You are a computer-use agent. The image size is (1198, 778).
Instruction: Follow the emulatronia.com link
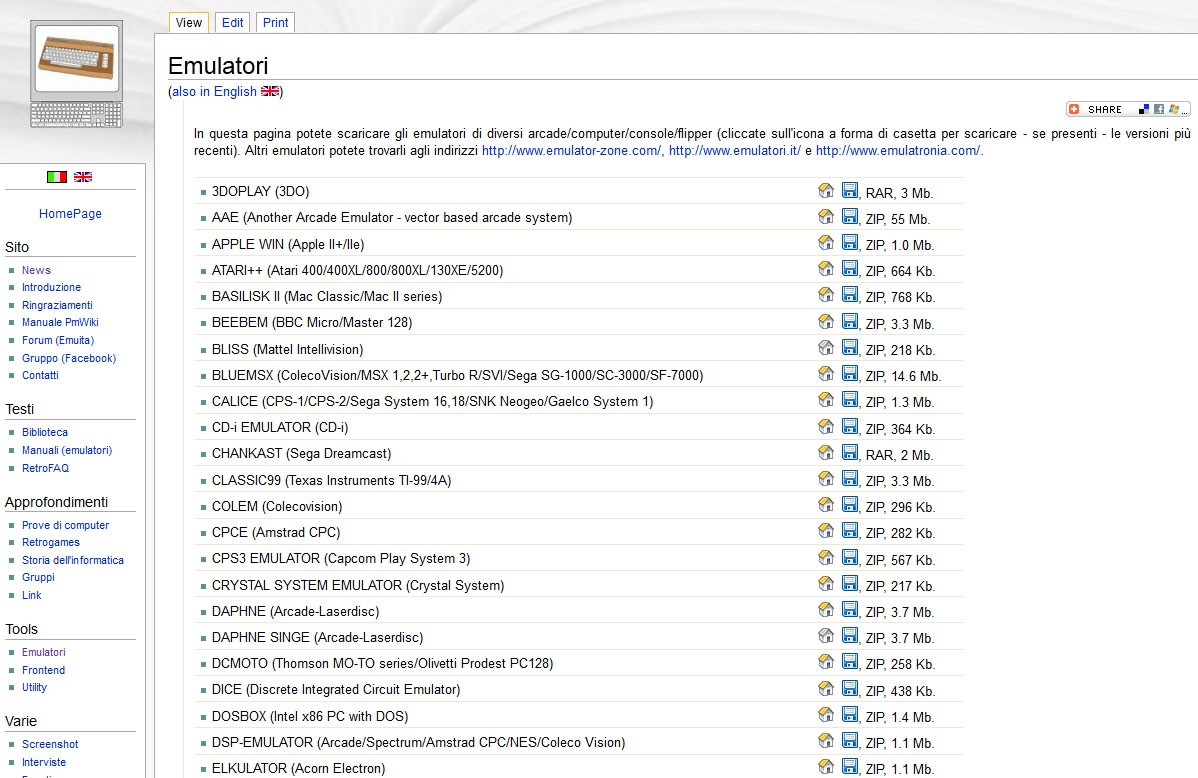point(898,151)
